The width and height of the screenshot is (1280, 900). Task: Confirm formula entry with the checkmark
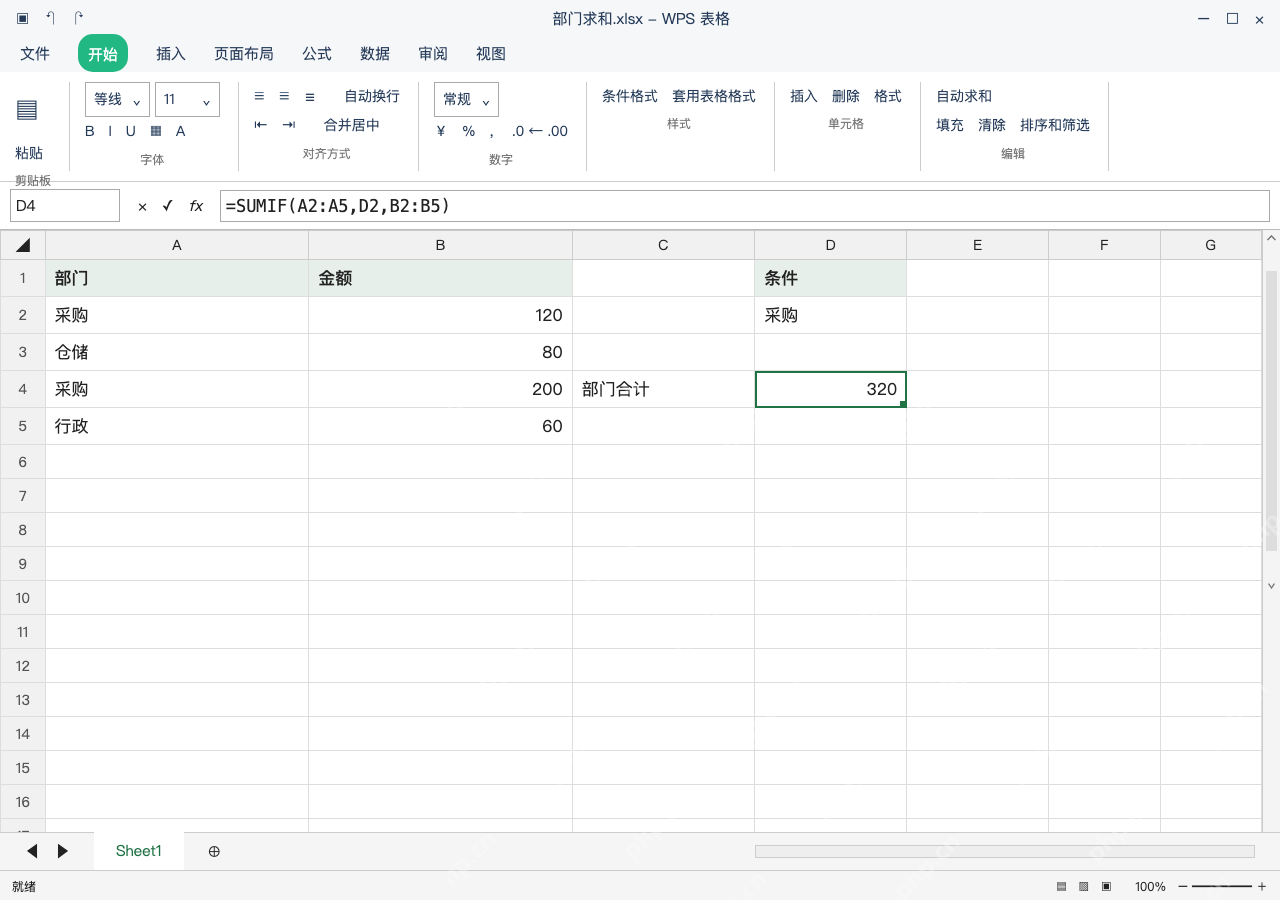coord(167,206)
